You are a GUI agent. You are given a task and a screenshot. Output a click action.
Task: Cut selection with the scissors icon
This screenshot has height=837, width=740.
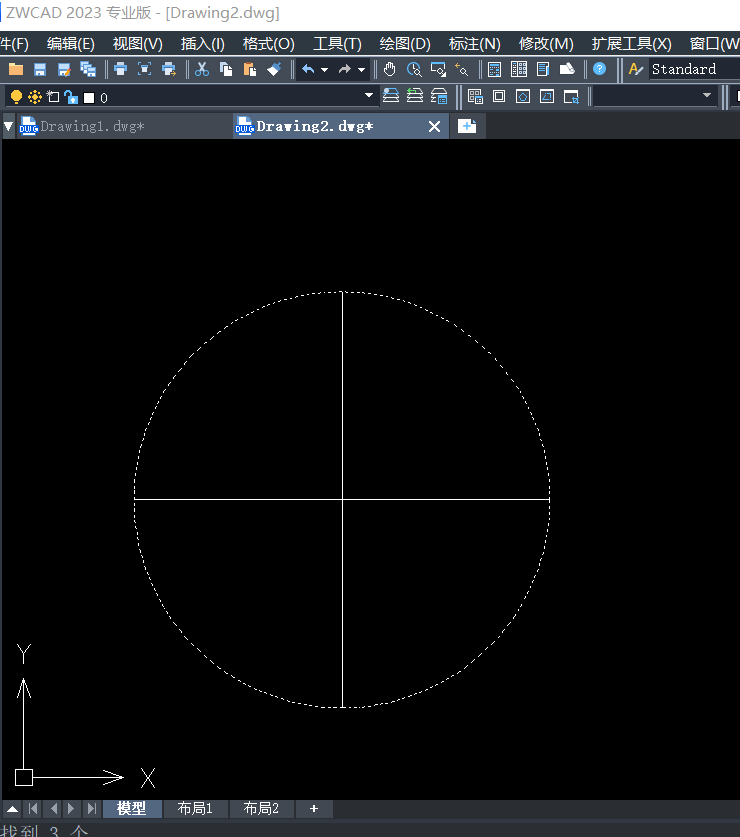202,69
